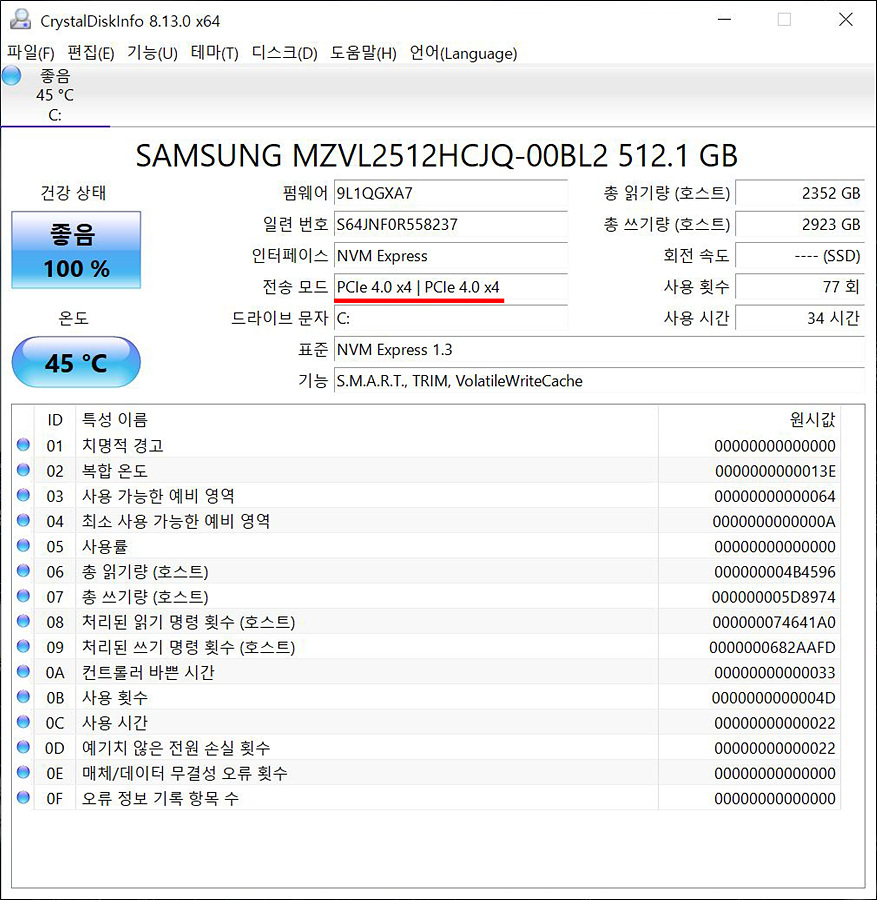Select attribute name 사용 가능한 예비 영역
The image size is (877, 900).
click(158, 496)
